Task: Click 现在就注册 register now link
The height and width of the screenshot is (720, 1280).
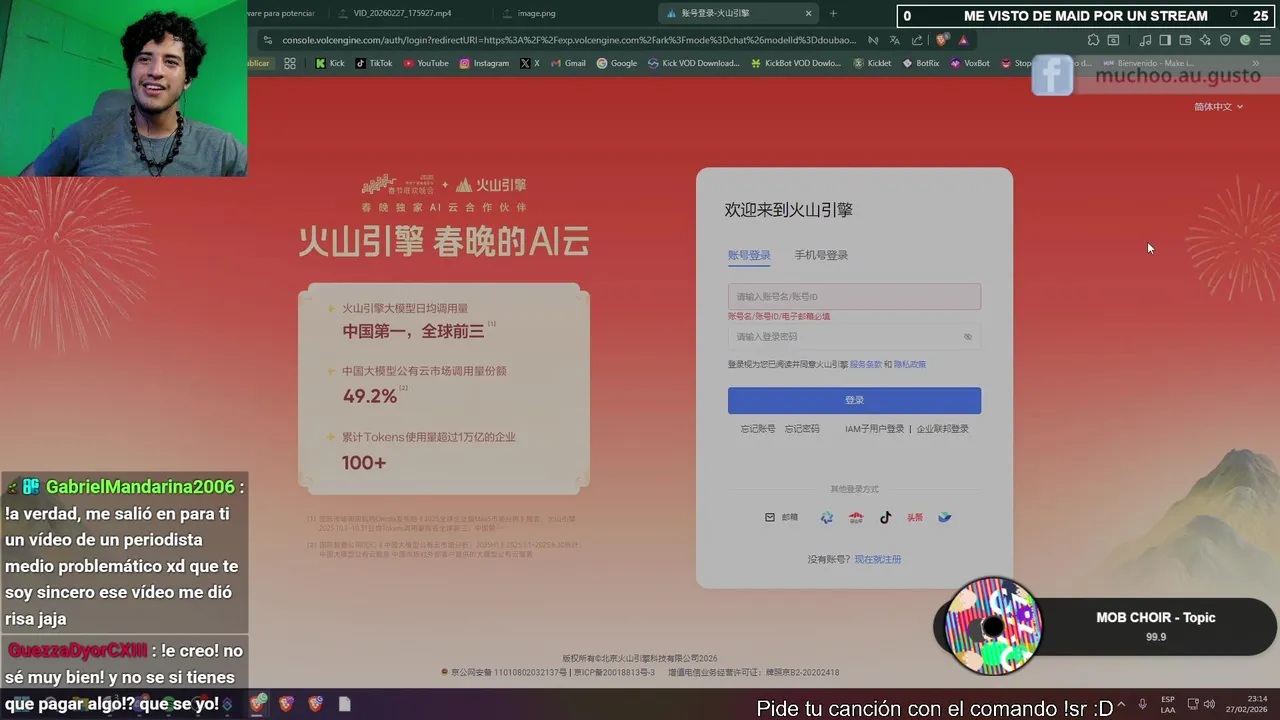Action: click(x=878, y=559)
